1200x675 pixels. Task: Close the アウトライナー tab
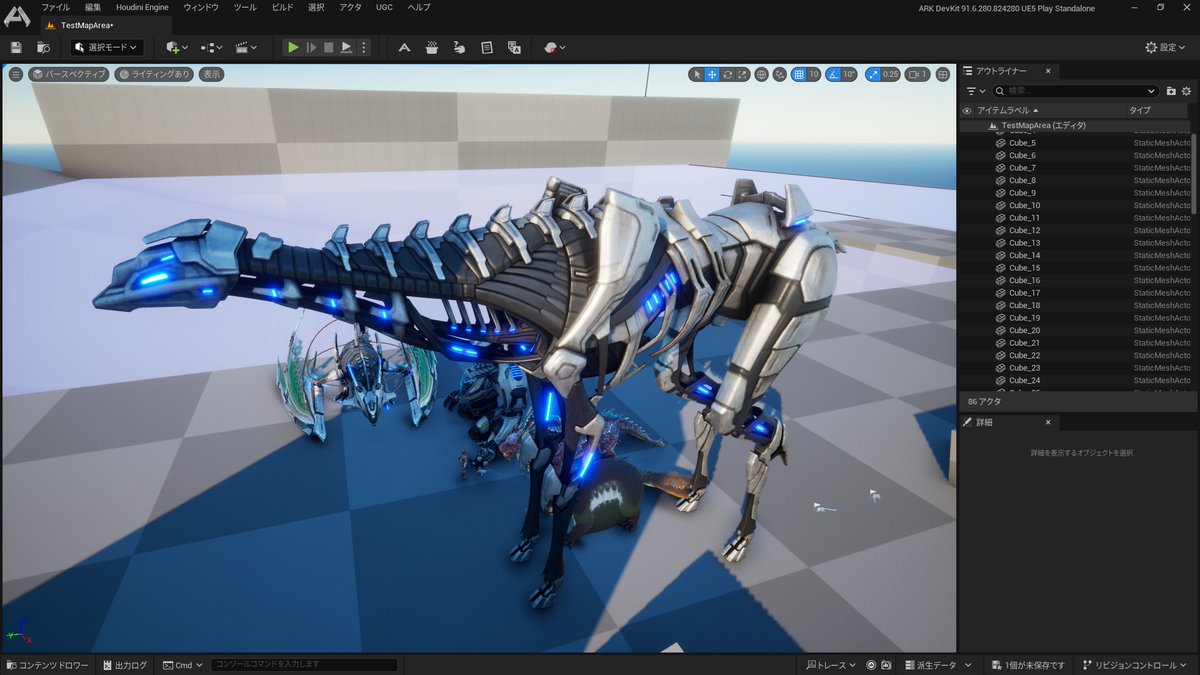[1048, 71]
